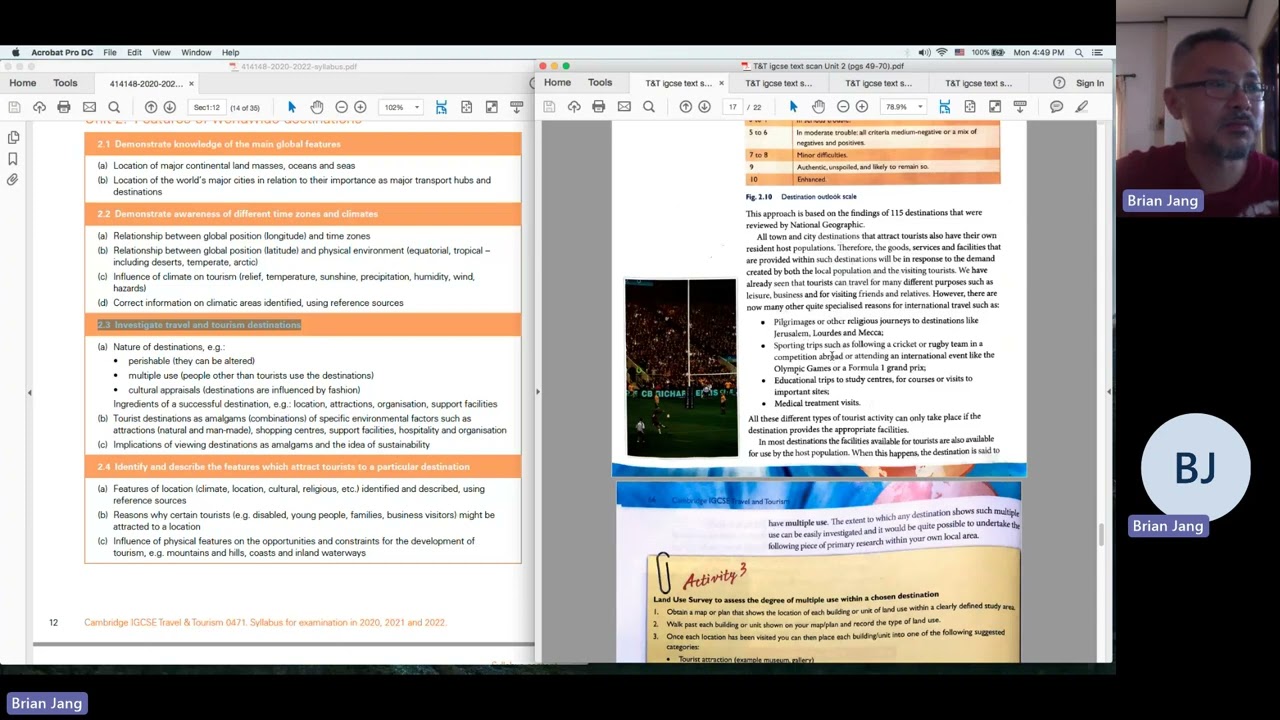Open Tools in the T&T scan window
The image size is (1280, 720).
click(x=600, y=83)
